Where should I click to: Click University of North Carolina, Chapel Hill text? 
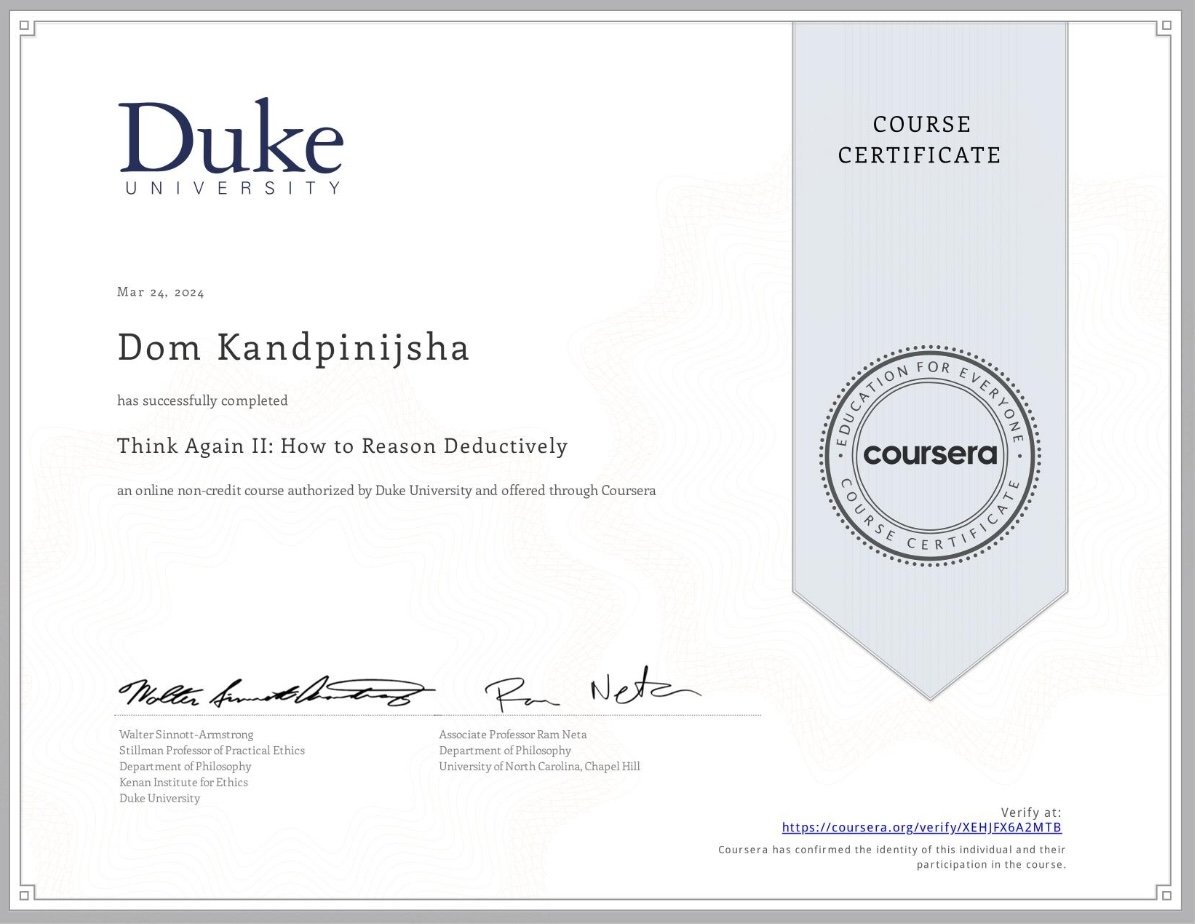coord(540,766)
